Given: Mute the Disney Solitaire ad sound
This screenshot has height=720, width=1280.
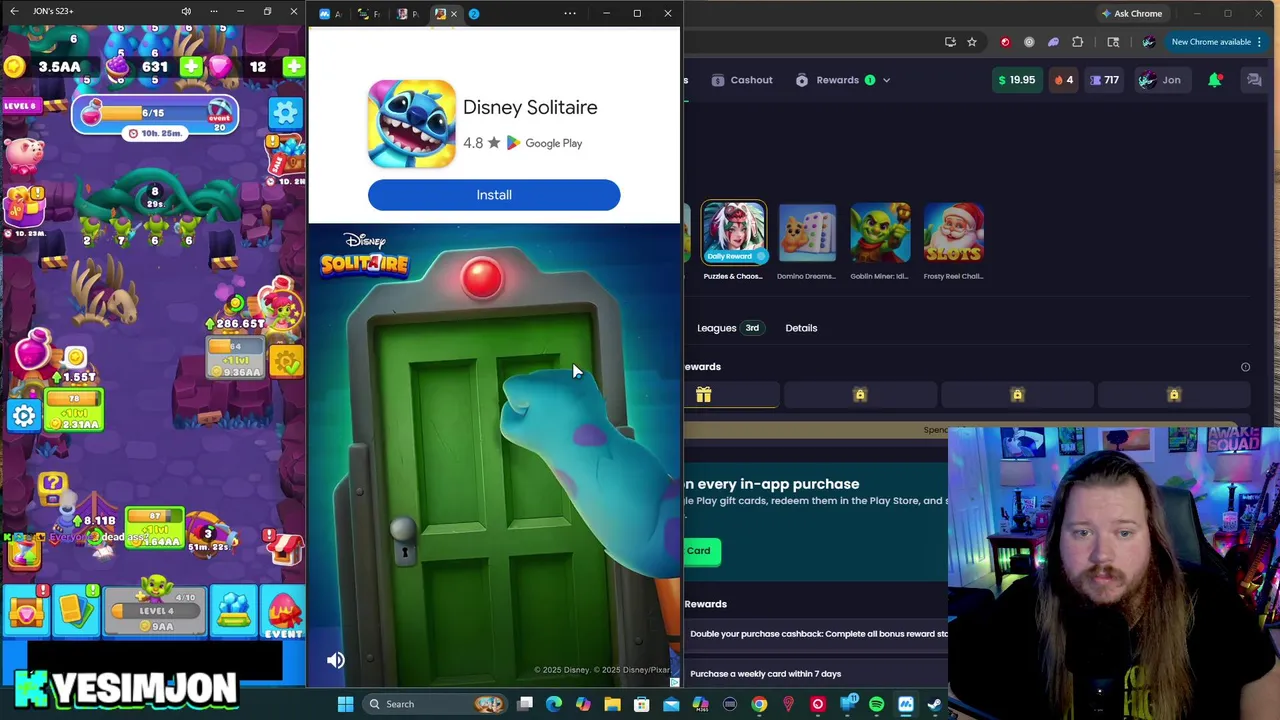Looking at the screenshot, I should [x=336, y=660].
